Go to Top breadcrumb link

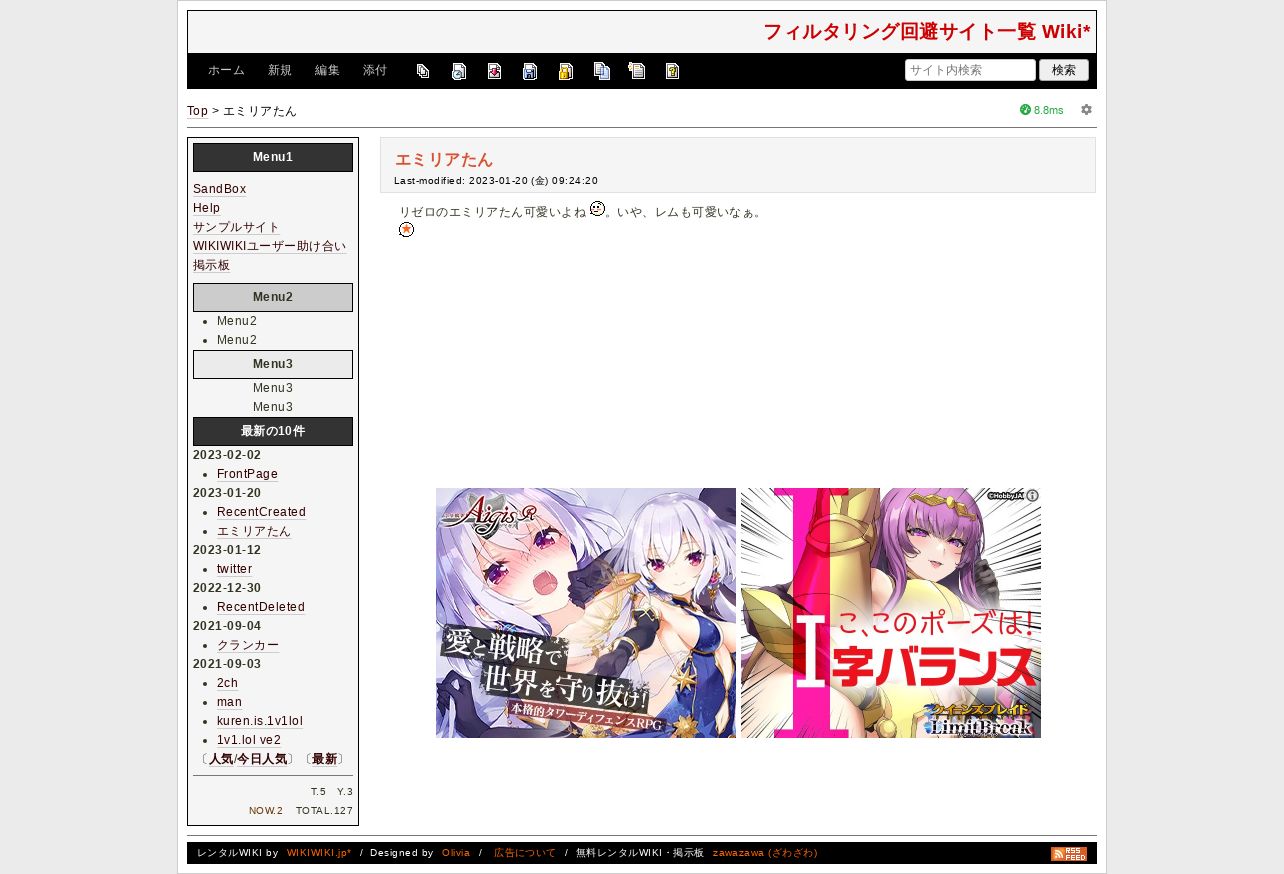tap(197, 111)
